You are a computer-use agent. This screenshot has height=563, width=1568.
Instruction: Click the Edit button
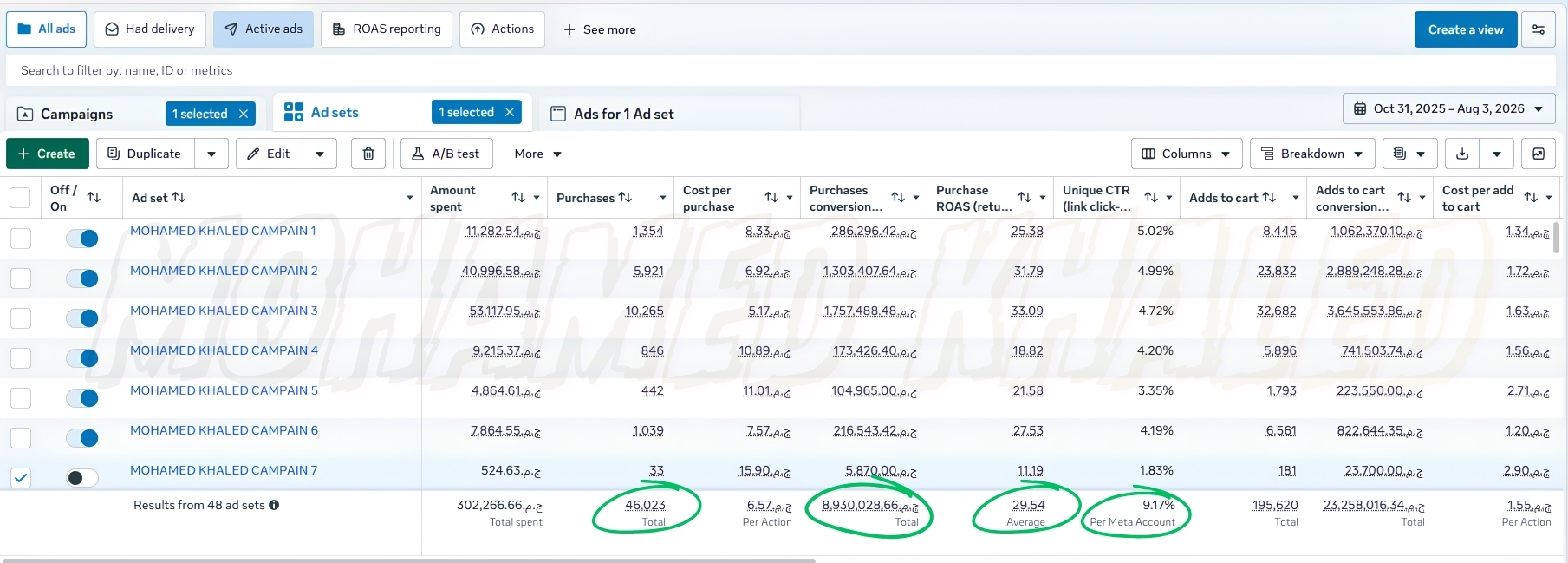point(269,154)
